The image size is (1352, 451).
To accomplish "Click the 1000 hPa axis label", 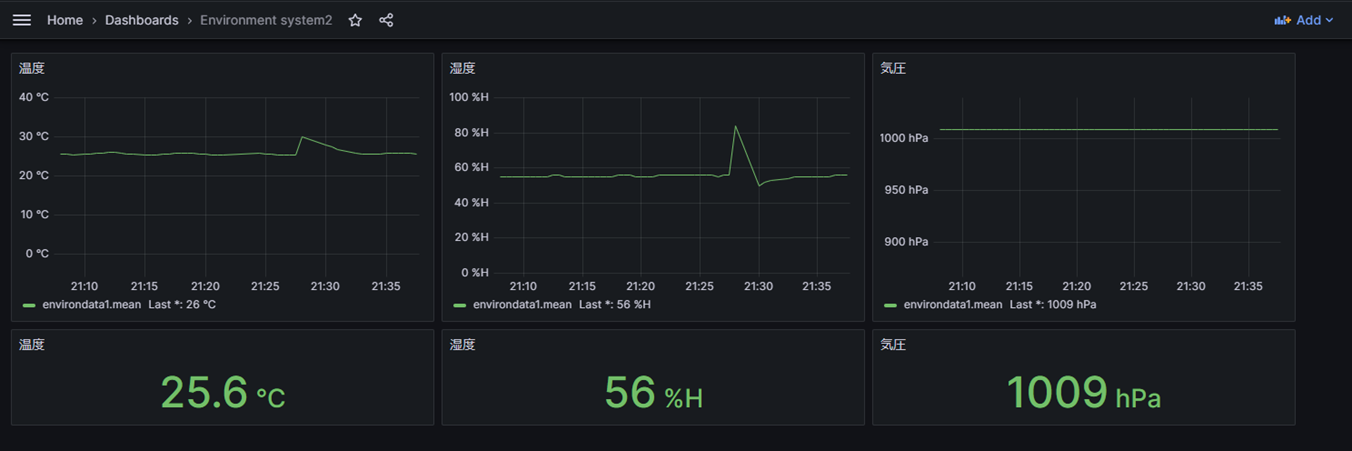I will click(x=903, y=137).
